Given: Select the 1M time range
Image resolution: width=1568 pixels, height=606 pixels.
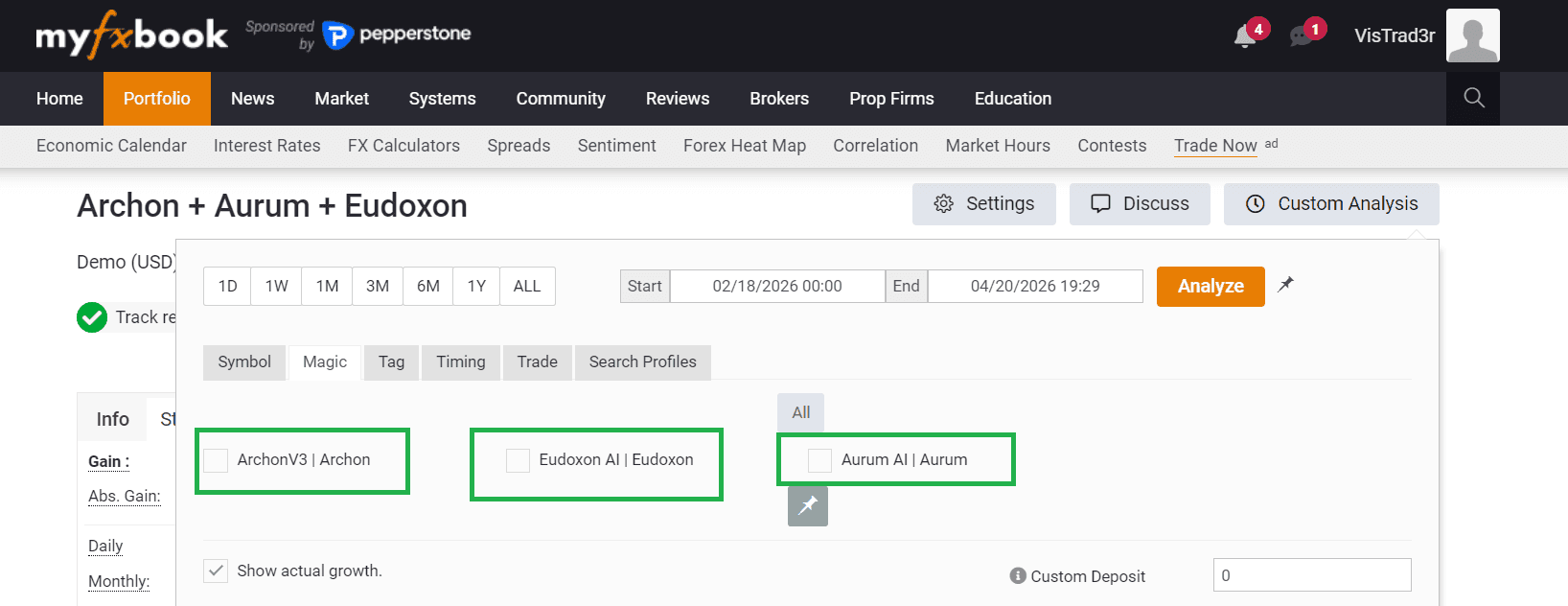Looking at the screenshot, I should coord(328,287).
